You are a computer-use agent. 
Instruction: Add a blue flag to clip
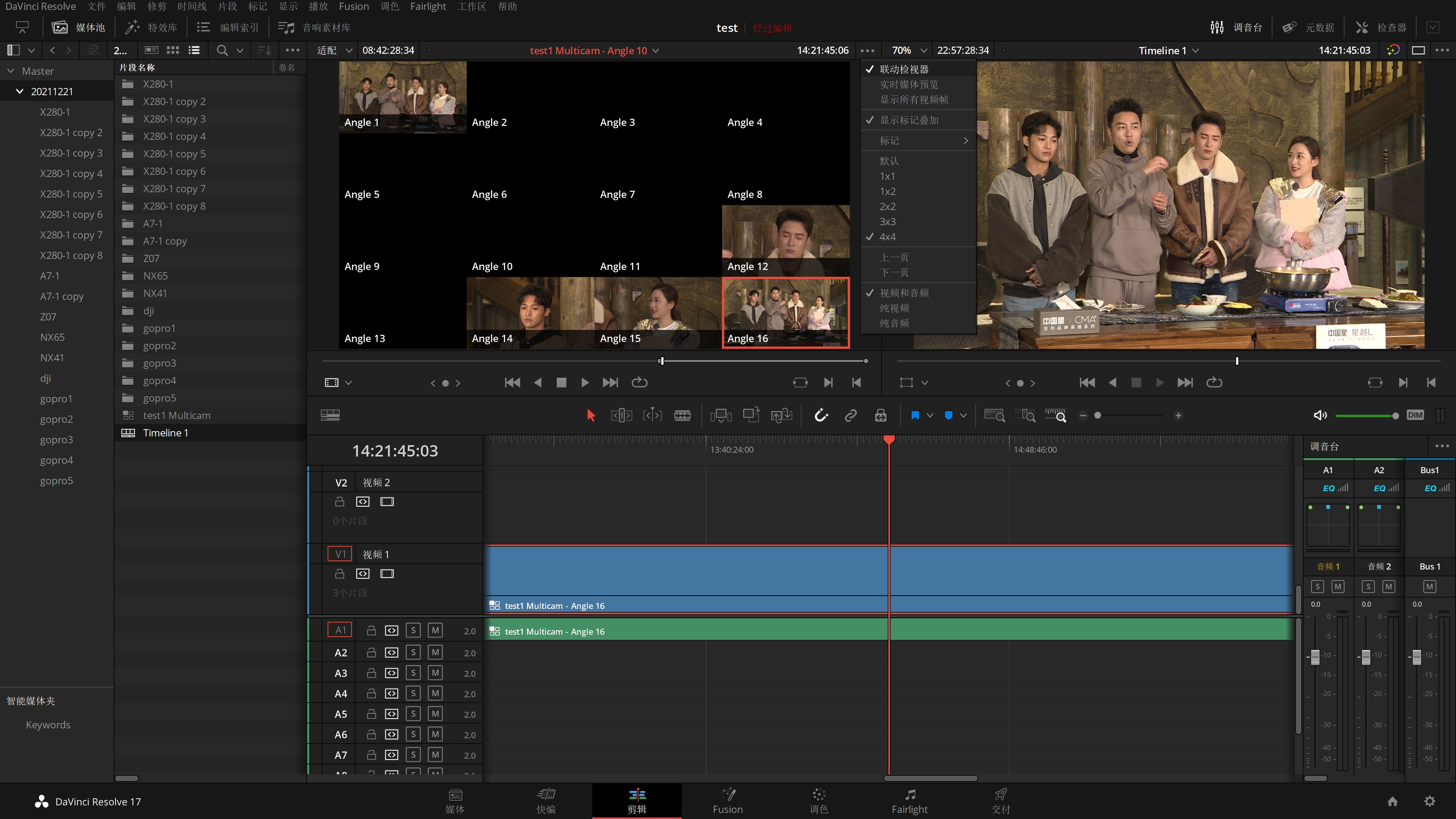[915, 416]
